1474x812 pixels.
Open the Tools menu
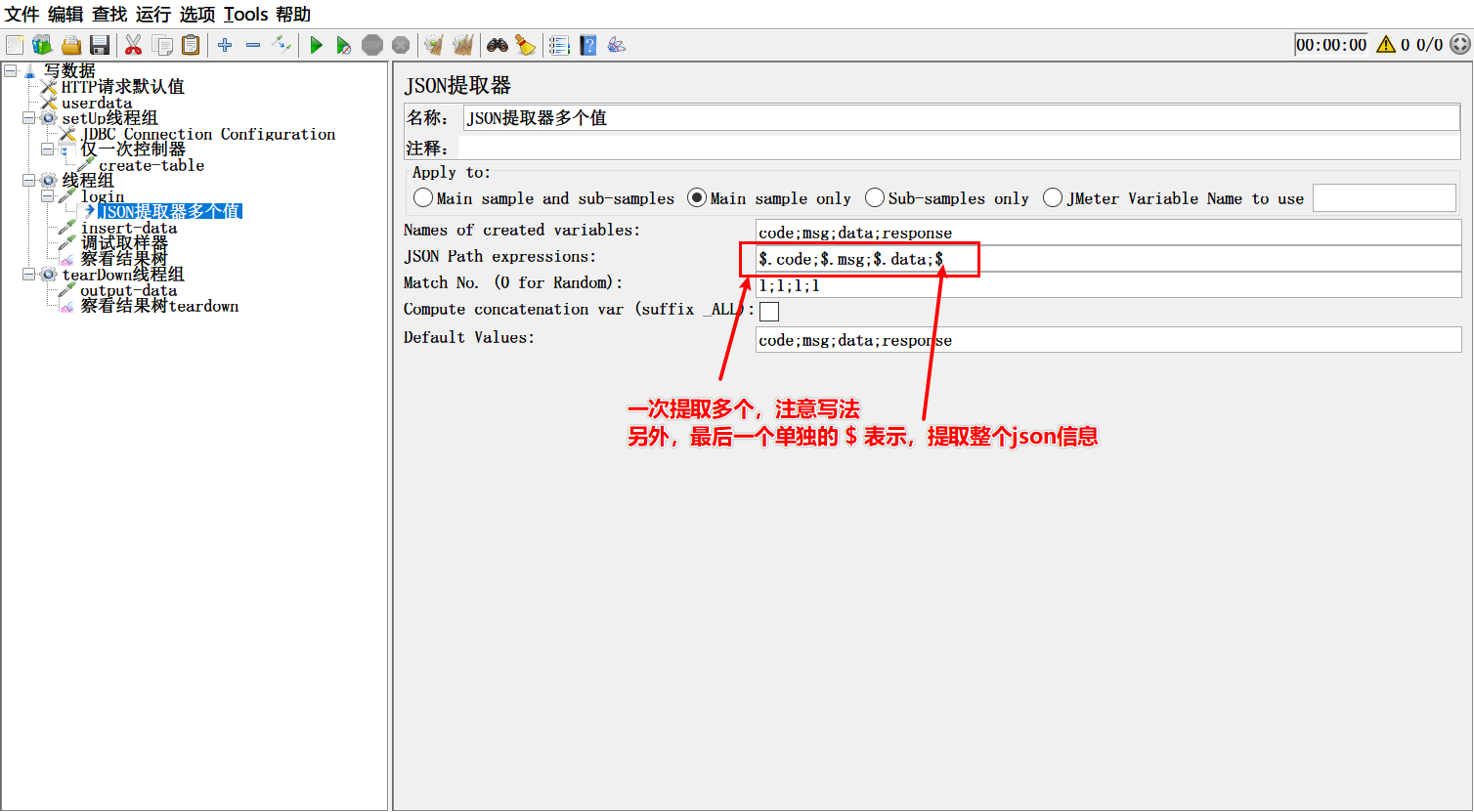(x=245, y=15)
